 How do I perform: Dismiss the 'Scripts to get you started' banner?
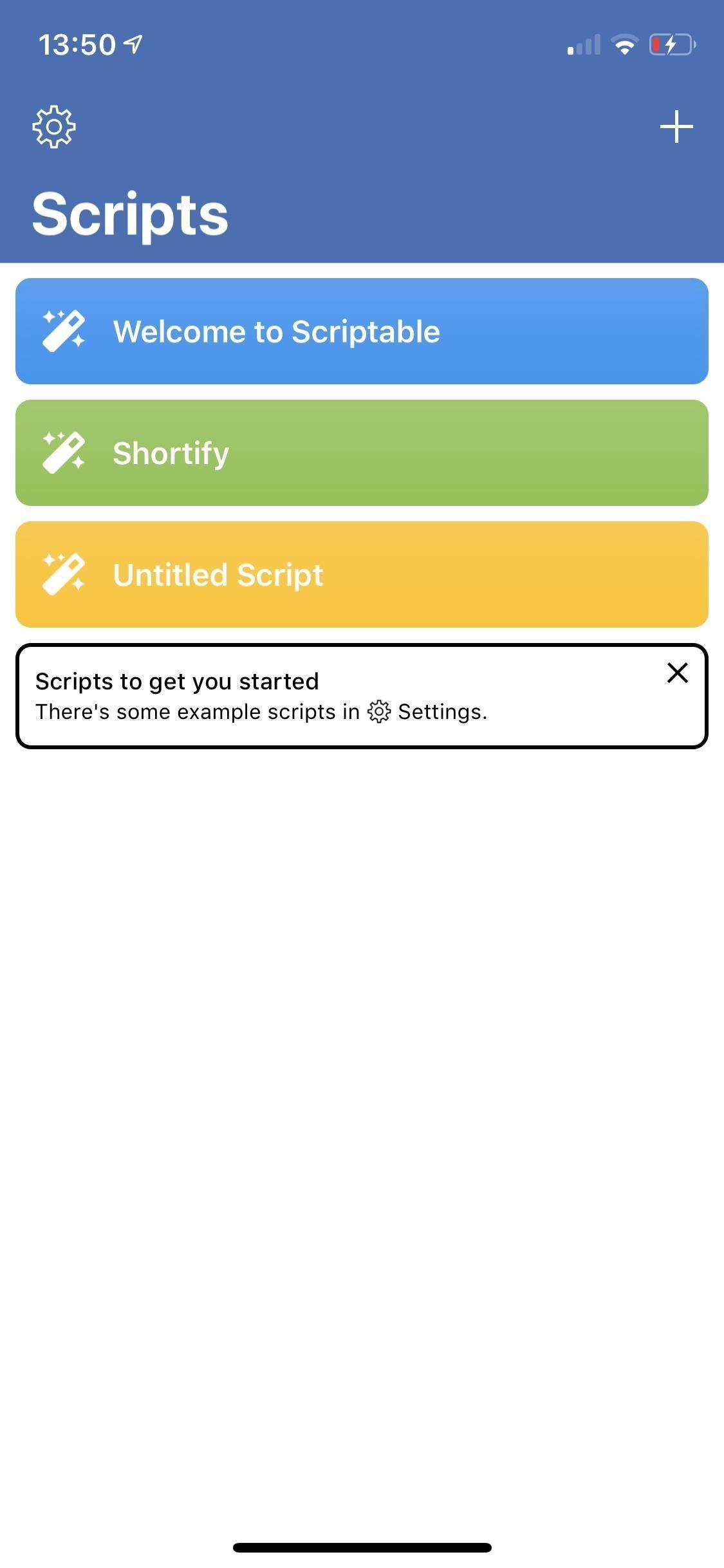(x=678, y=673)
